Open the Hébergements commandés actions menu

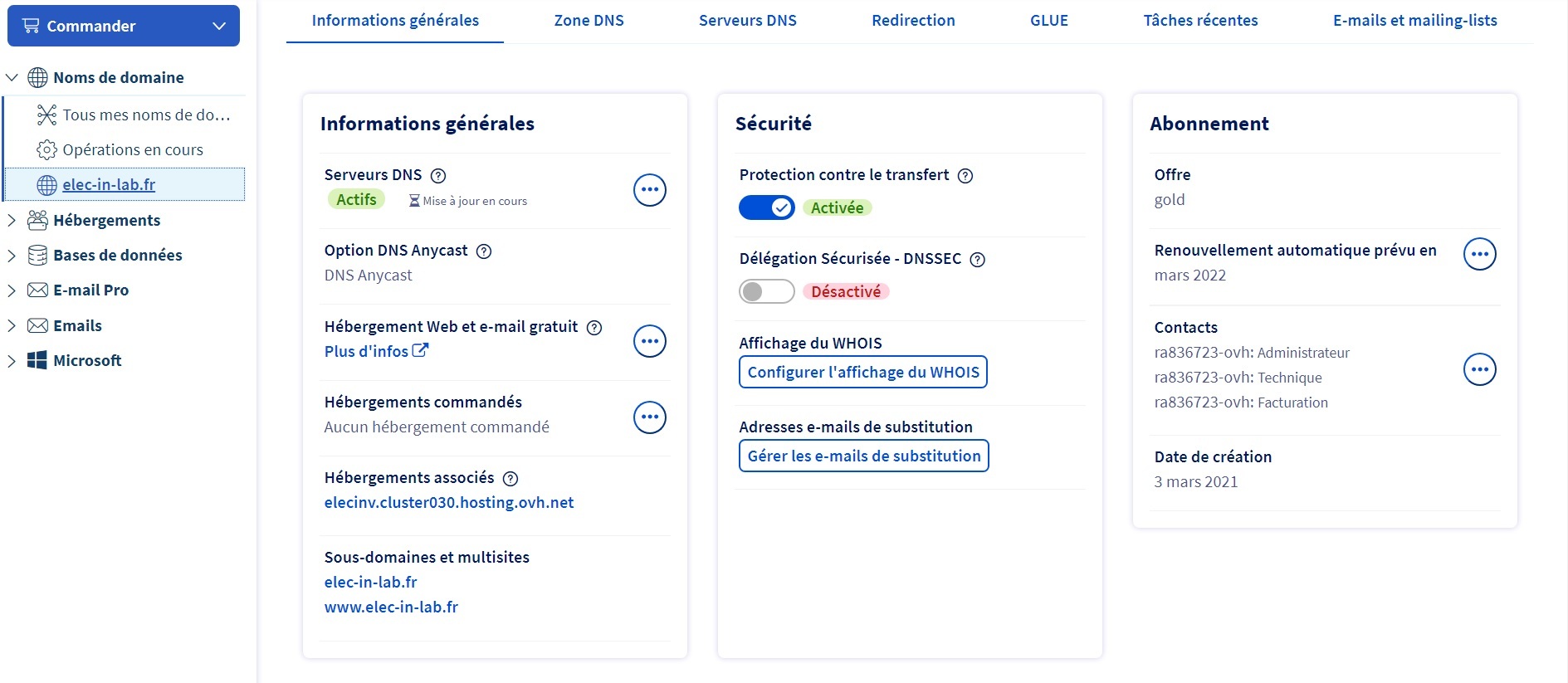[x=649, y=417]
